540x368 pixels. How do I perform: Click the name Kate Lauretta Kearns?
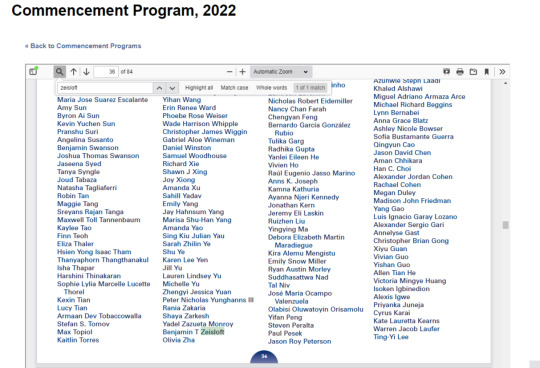[x=407, y=320]
